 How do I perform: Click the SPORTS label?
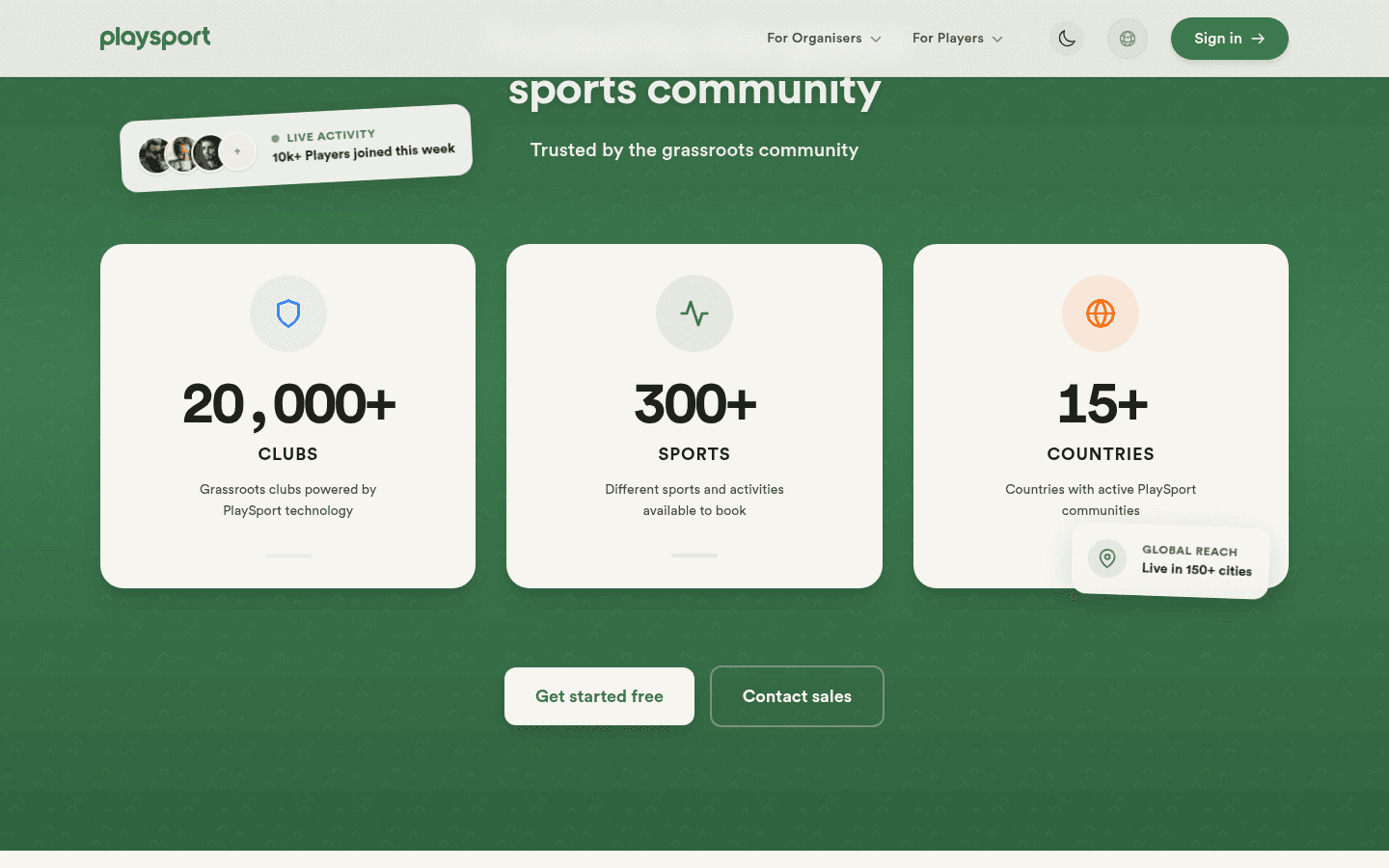click(x=694, y=454)
